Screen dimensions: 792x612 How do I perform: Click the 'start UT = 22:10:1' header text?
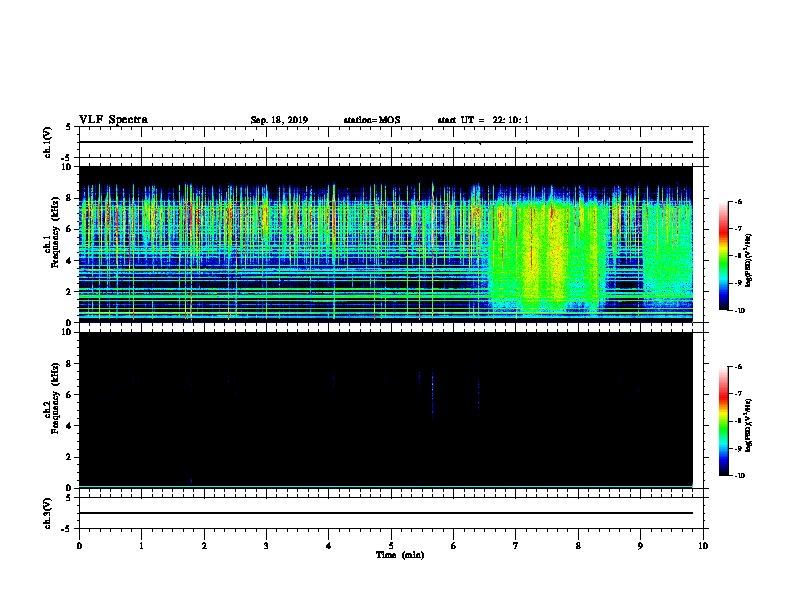[483, 120]
